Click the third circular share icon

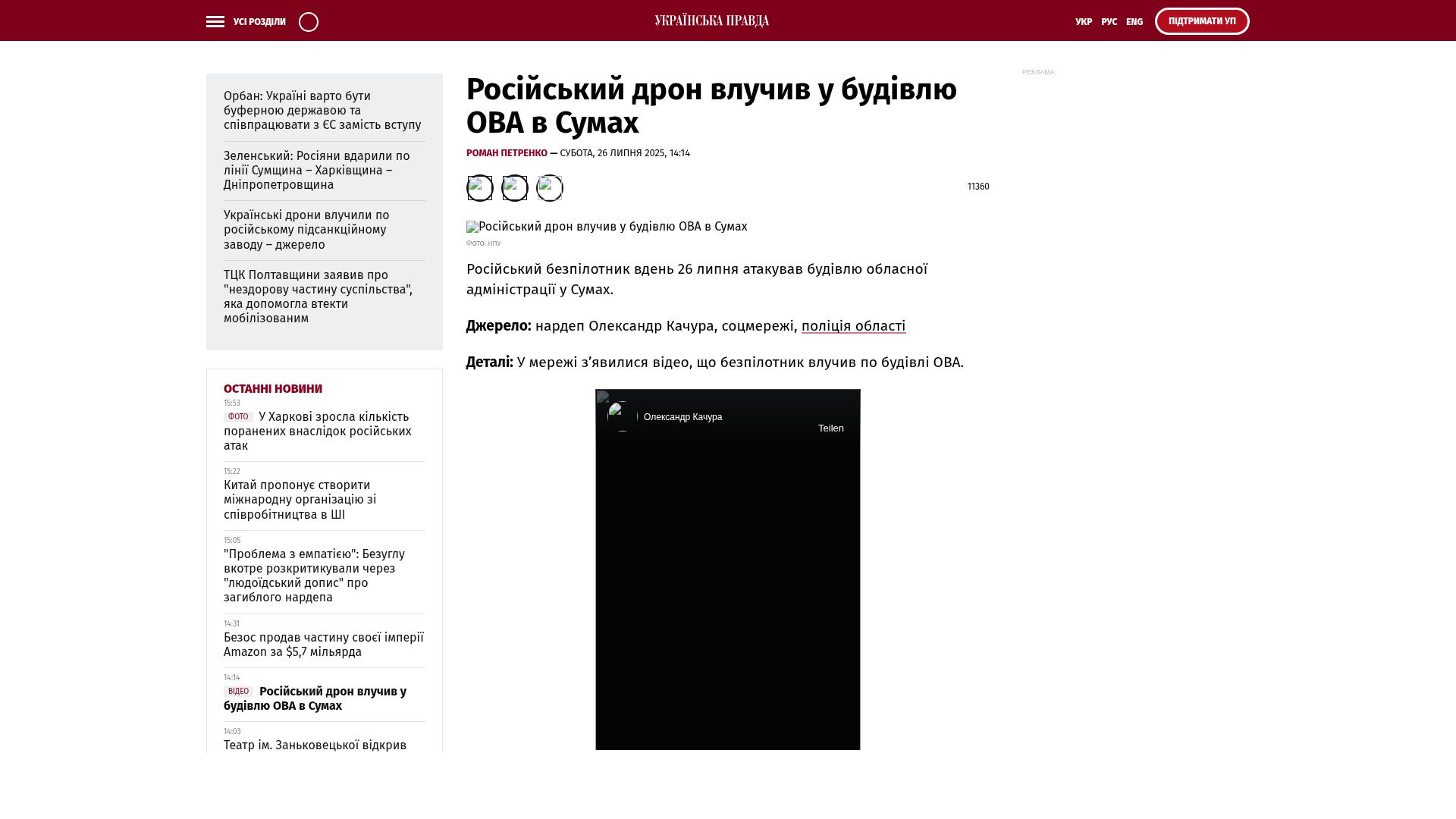pos(550,188)
